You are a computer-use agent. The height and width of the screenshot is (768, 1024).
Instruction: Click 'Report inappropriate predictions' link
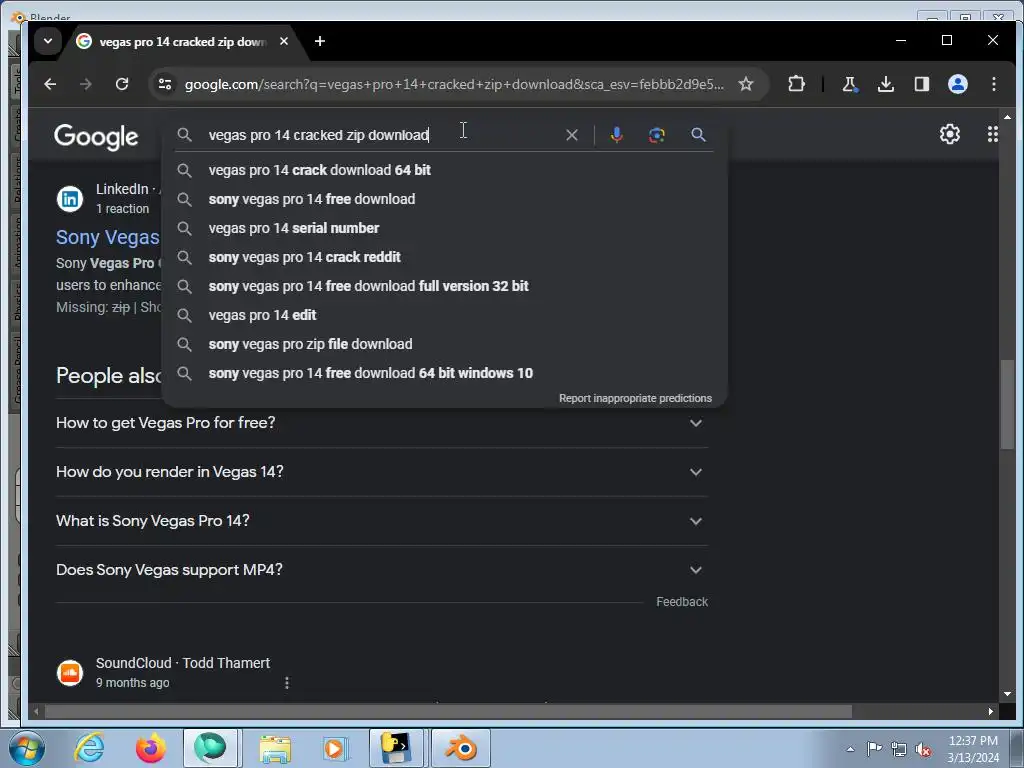coord(635,398)
